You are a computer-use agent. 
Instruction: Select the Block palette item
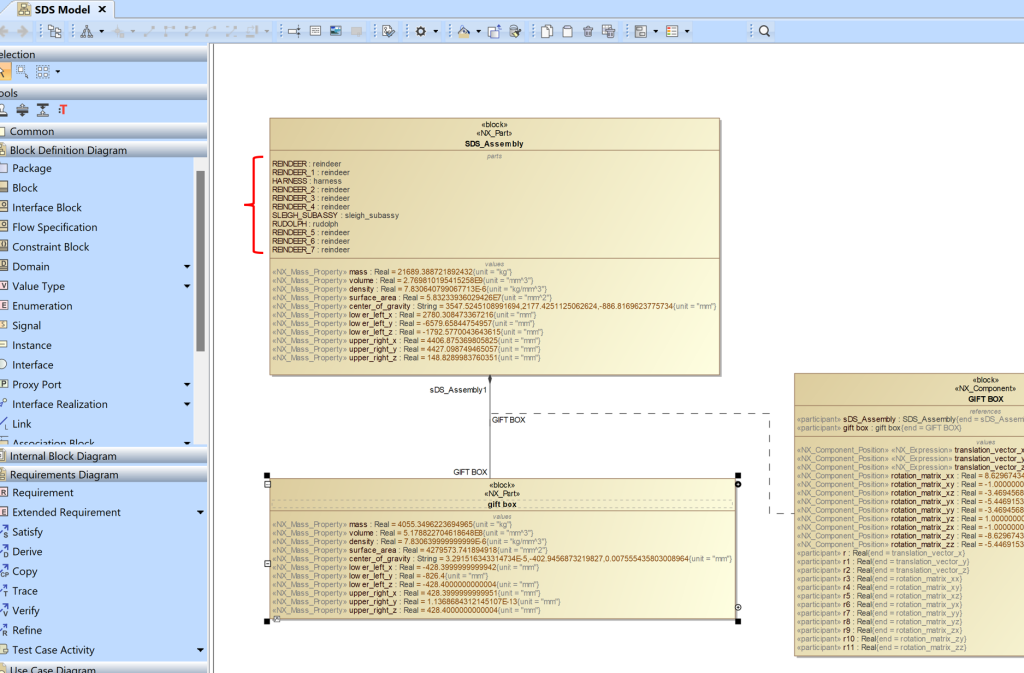[x=25, y=188]
